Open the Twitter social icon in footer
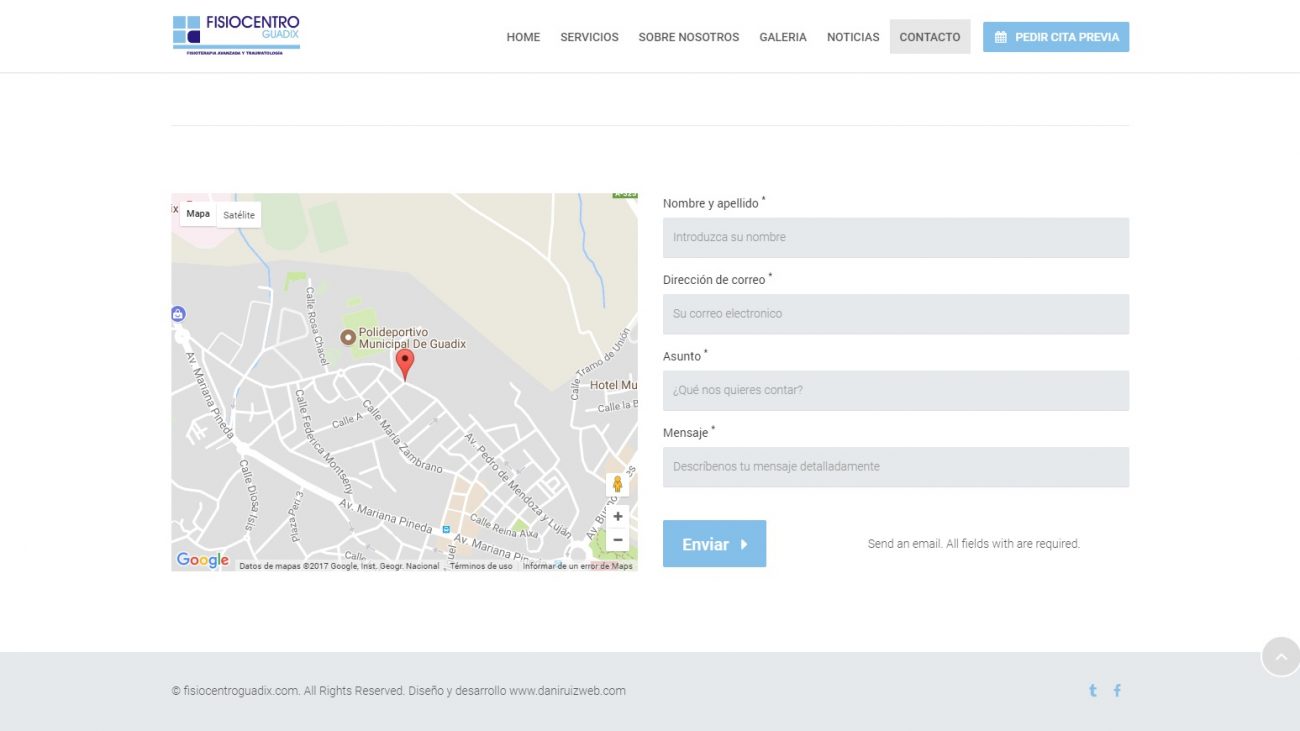This screenshot has width=1300, height=731. [x=1092, y=690]
